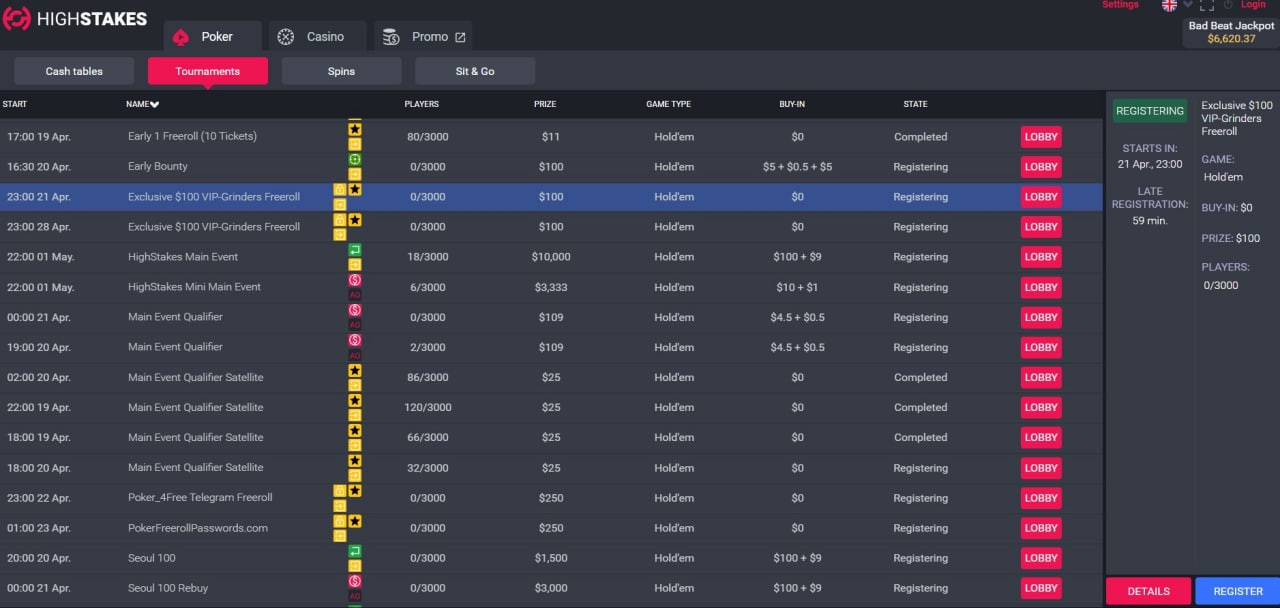The image size is (1280, 608).
Task: Toggle sort arrow on the Name column
Action: tap(155, 105)
